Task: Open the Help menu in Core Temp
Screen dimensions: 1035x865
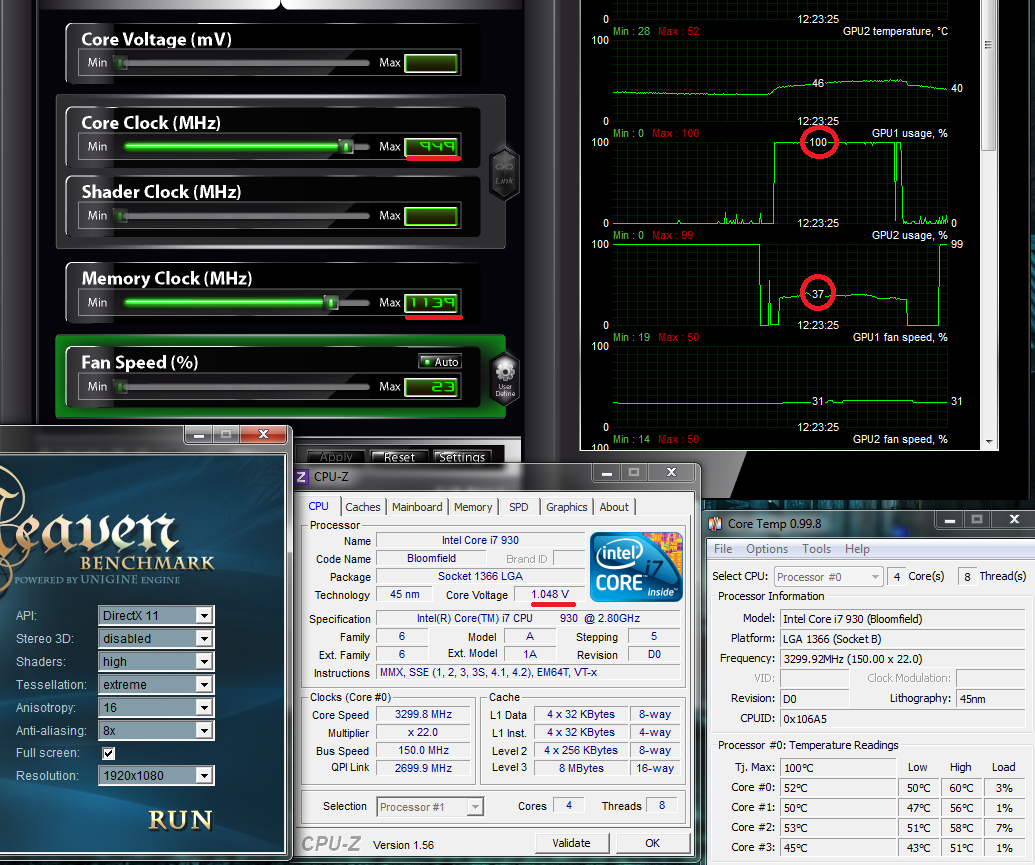Action: tap(857, 549)
